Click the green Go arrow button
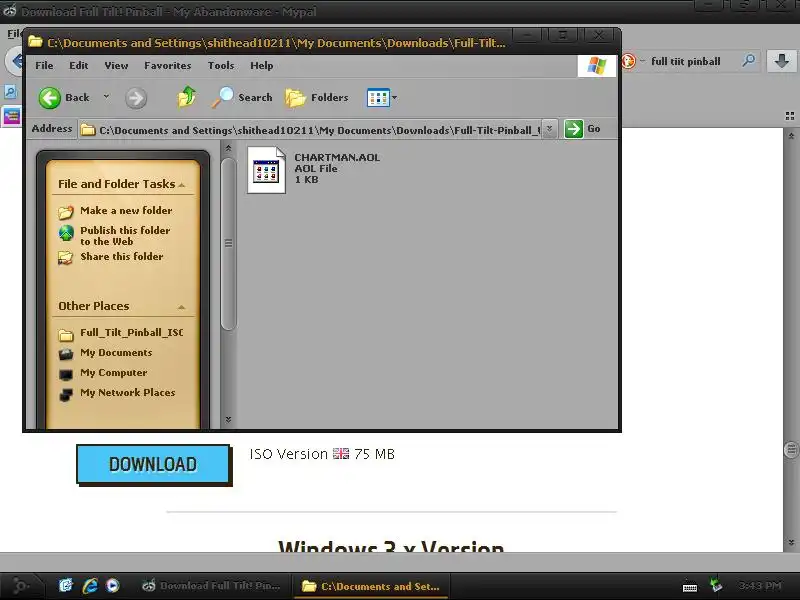This screenshot has width=800, height=600. pyautogui.click(x=573, y=129)
